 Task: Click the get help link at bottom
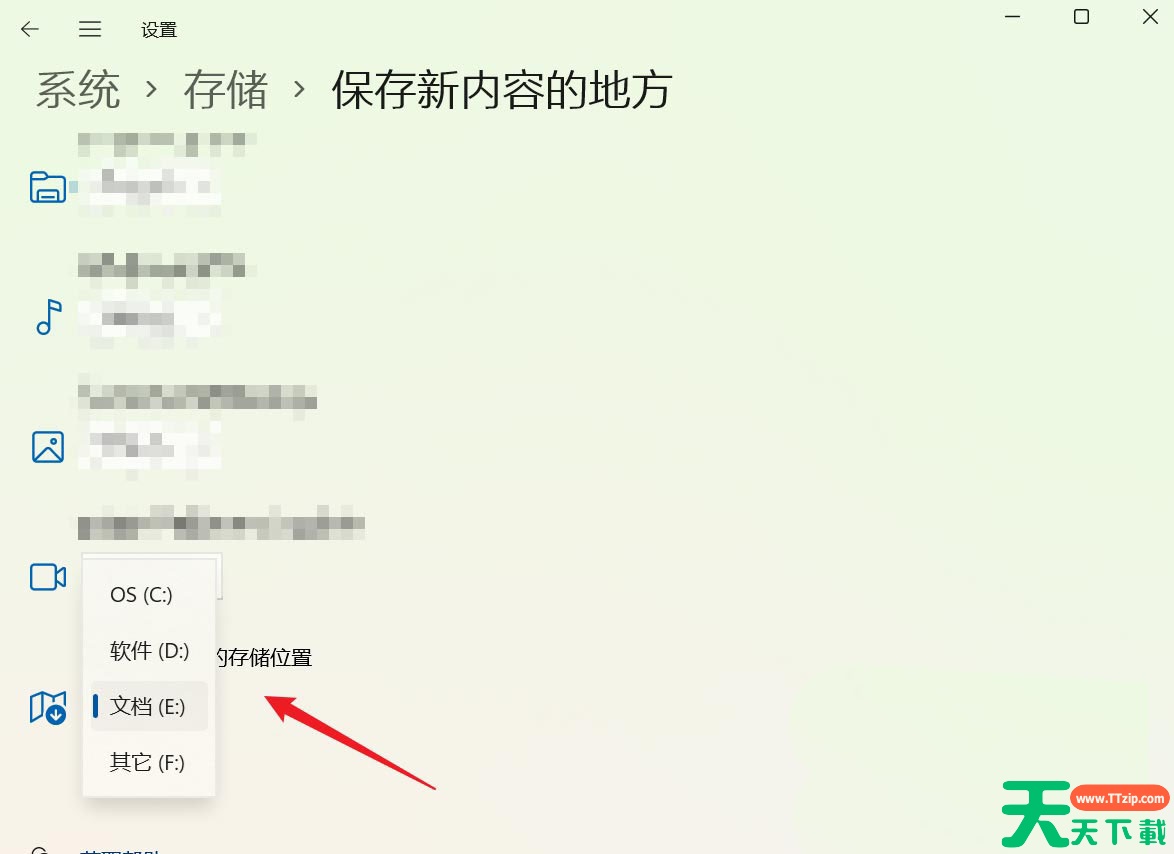[120, 851]
